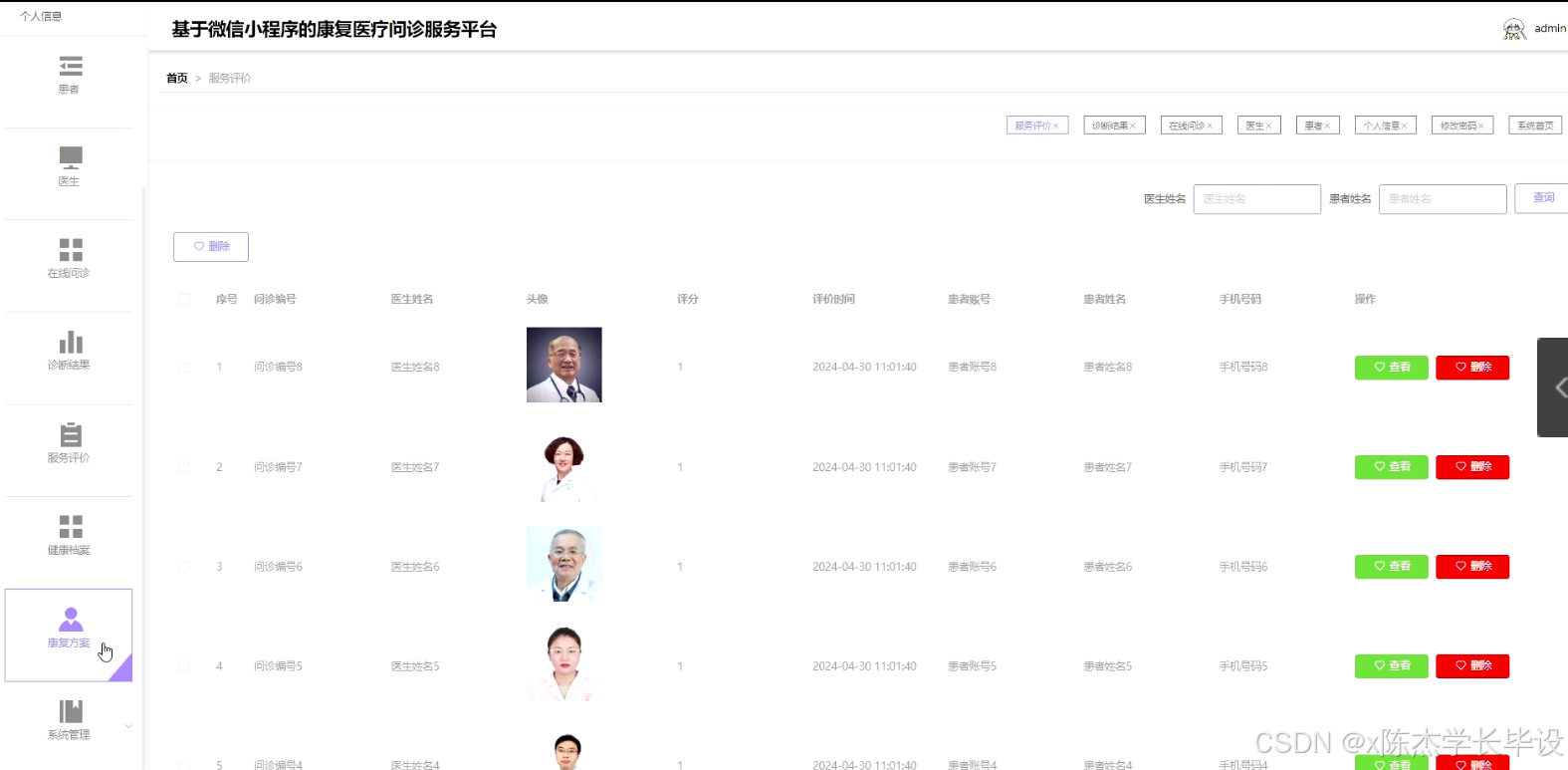View the 问诊编号6 record with 查看
1568x770 pixels.
point(1392,567)
